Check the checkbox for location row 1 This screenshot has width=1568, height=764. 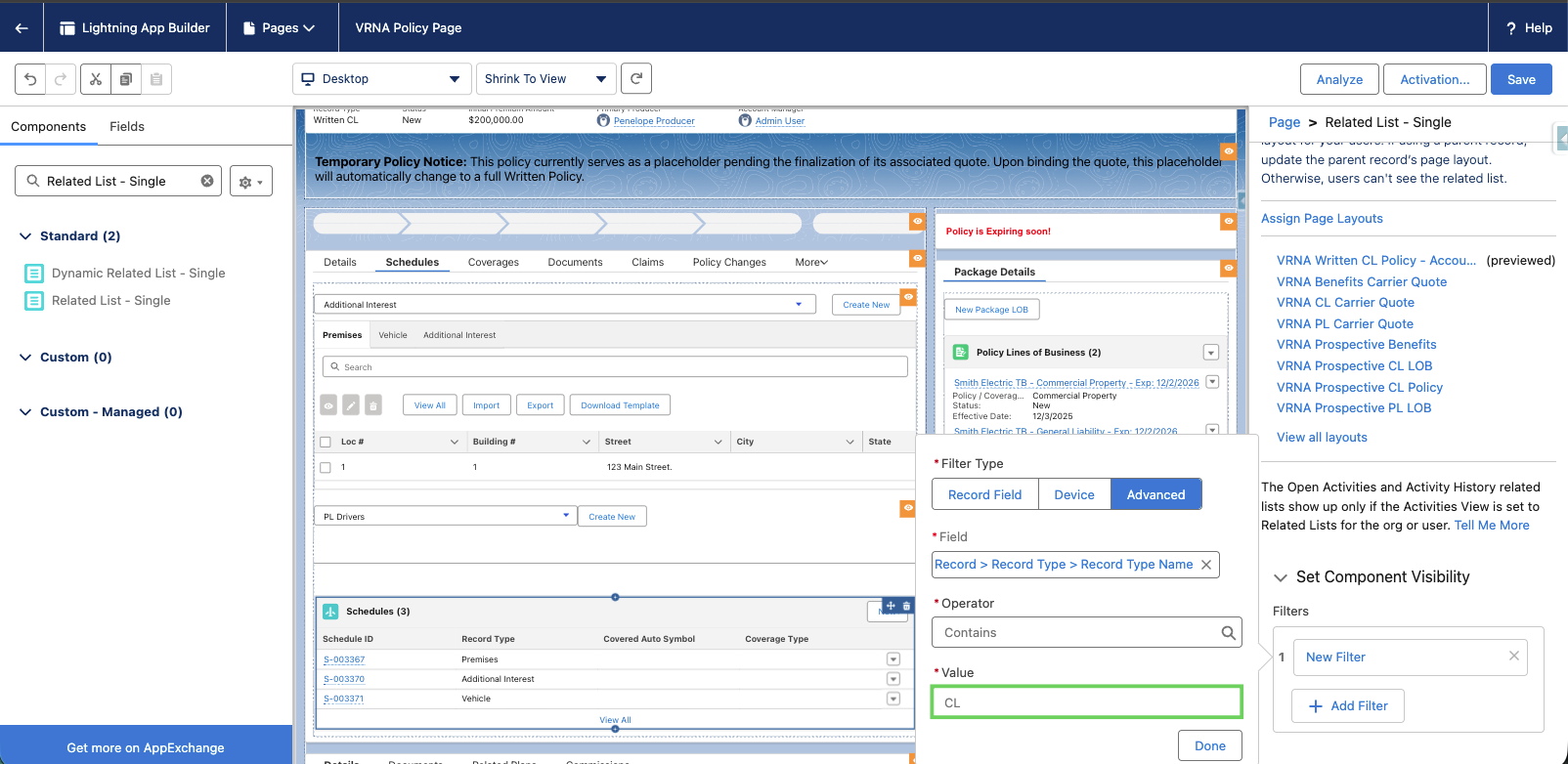326,468
